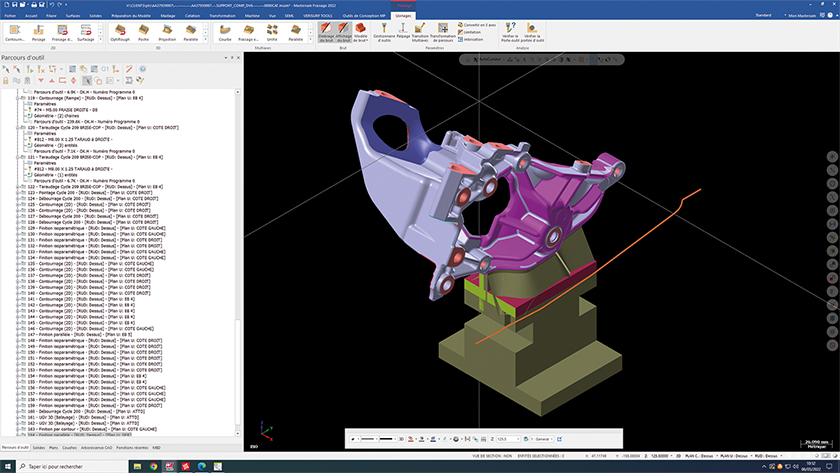Switch to the Solides panel tab
Image resolution: width=840 pixels, height=473 pixels.
[37, 447]
